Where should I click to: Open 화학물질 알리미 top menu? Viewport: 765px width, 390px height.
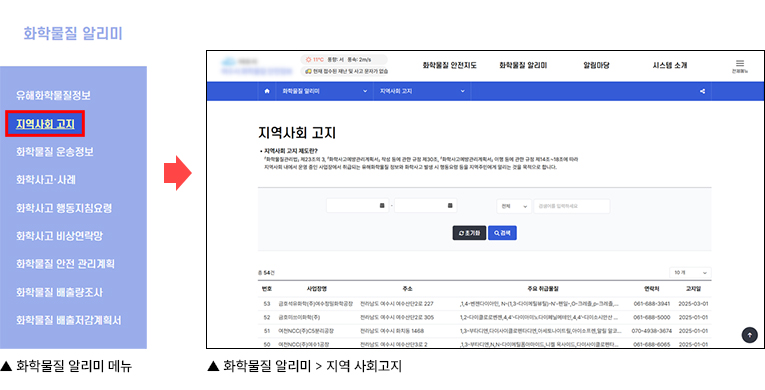tap(523, 65)
